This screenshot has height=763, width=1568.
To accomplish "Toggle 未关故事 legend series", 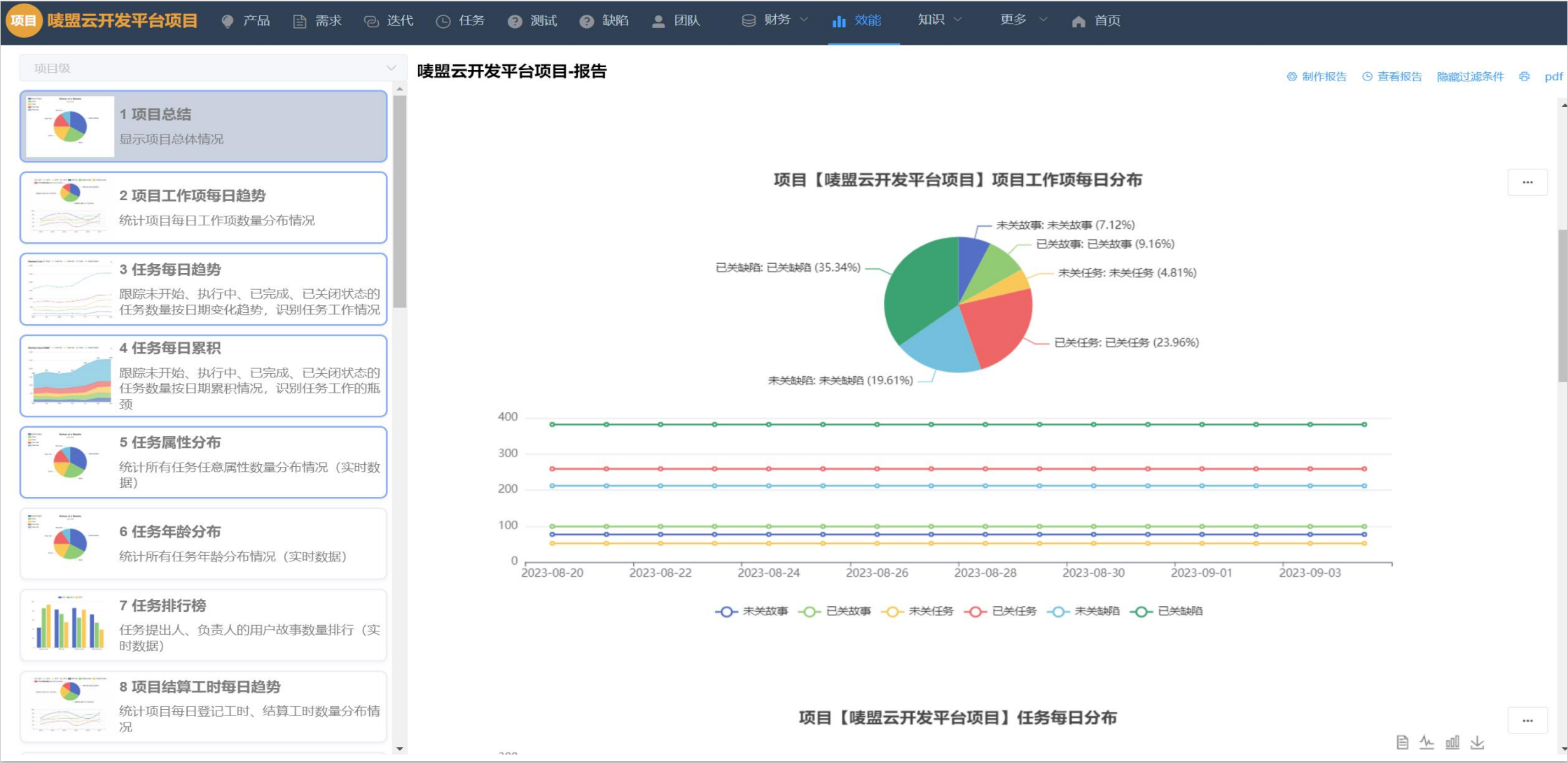I will tap(752, 611).
